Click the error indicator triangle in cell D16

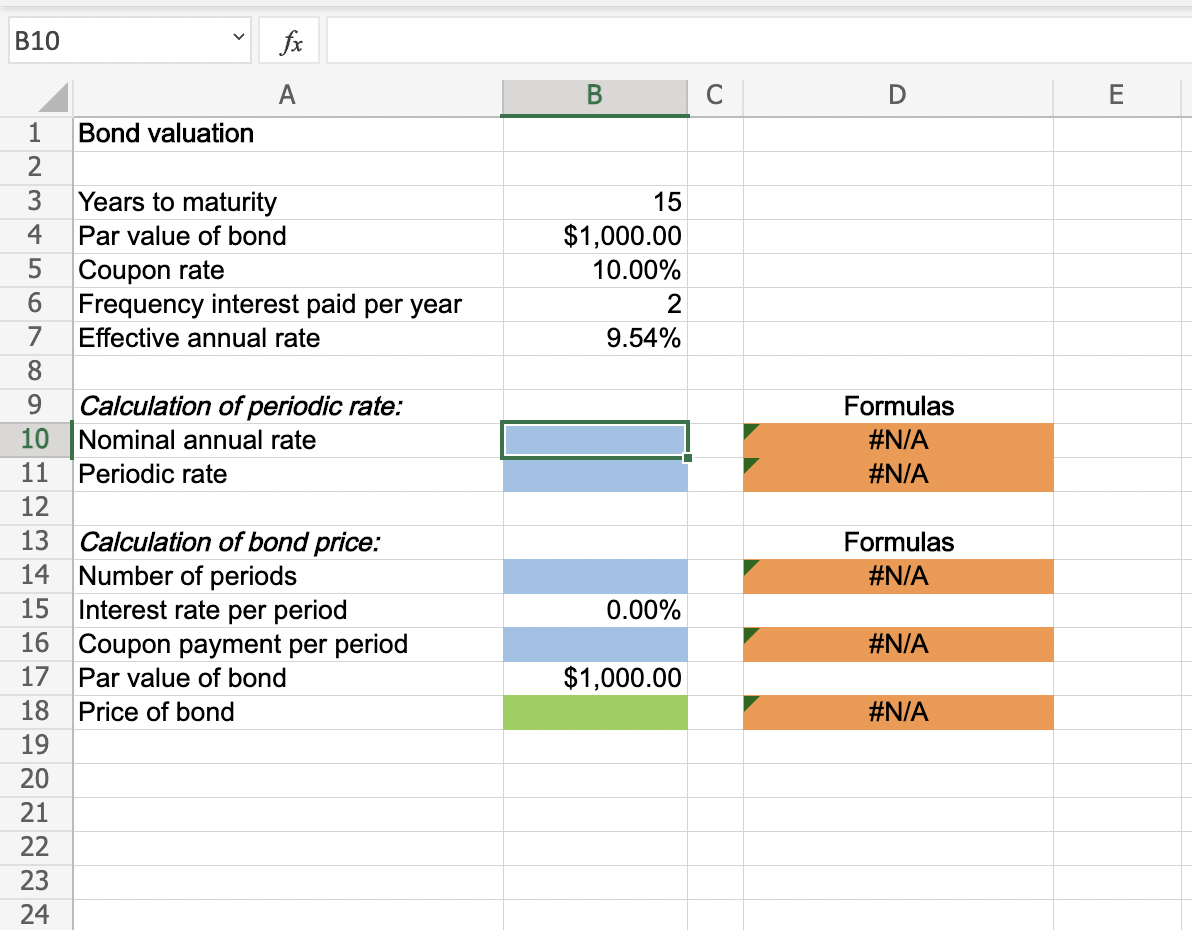point(750,633)
